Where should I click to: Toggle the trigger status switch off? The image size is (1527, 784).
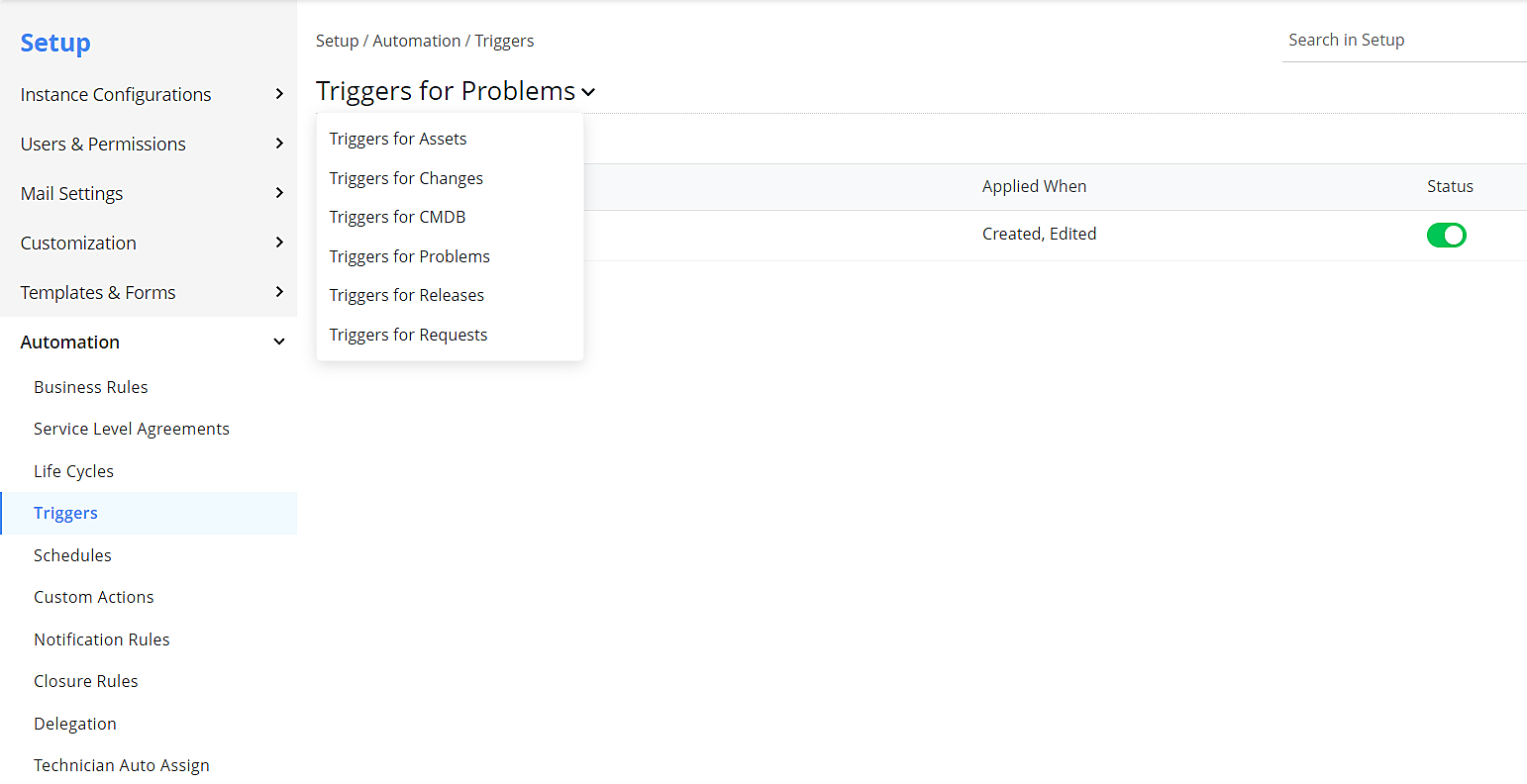pyautogui.click(x=1446, y=235)
